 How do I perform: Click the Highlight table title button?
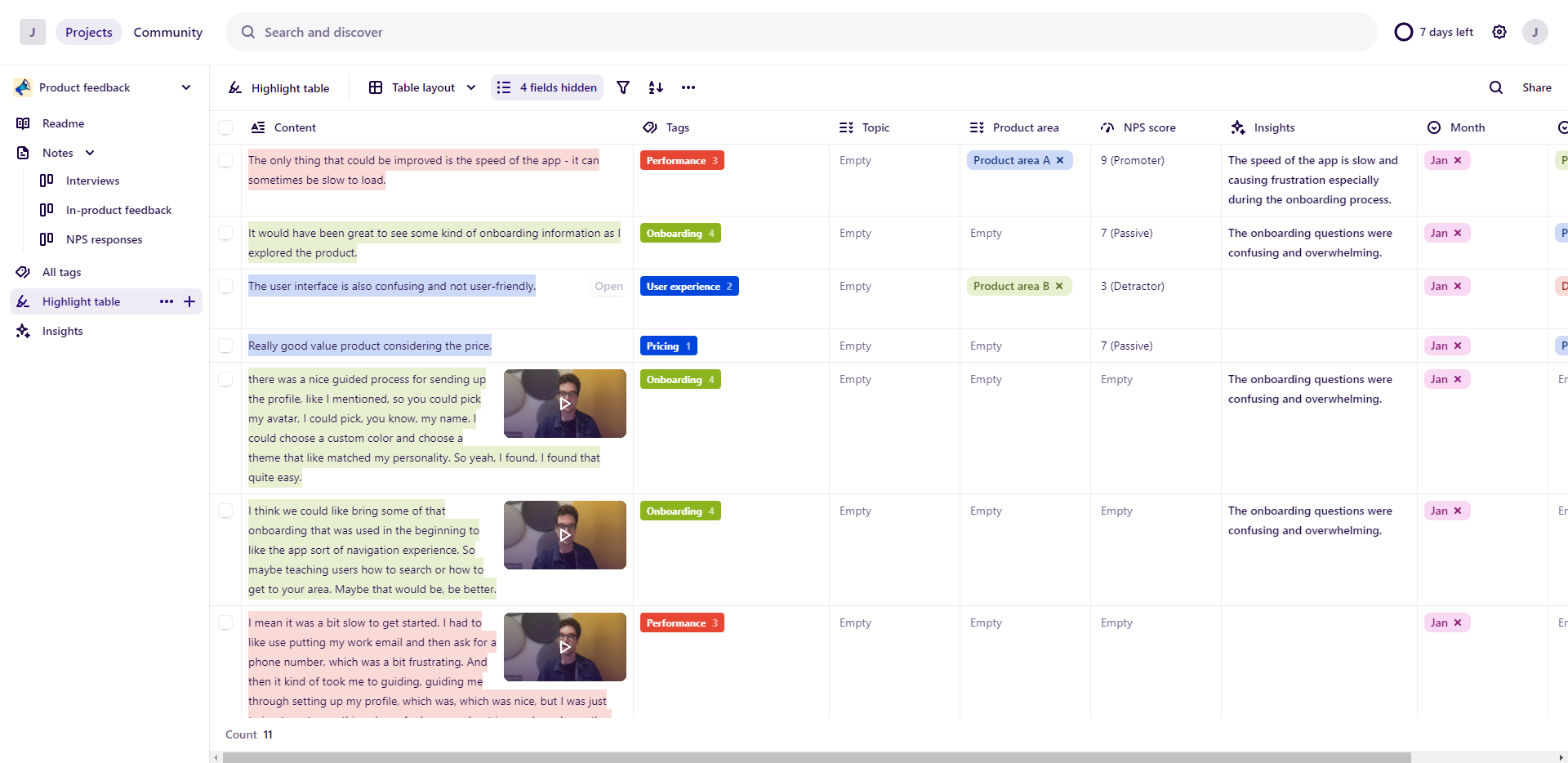coord(278,87)
